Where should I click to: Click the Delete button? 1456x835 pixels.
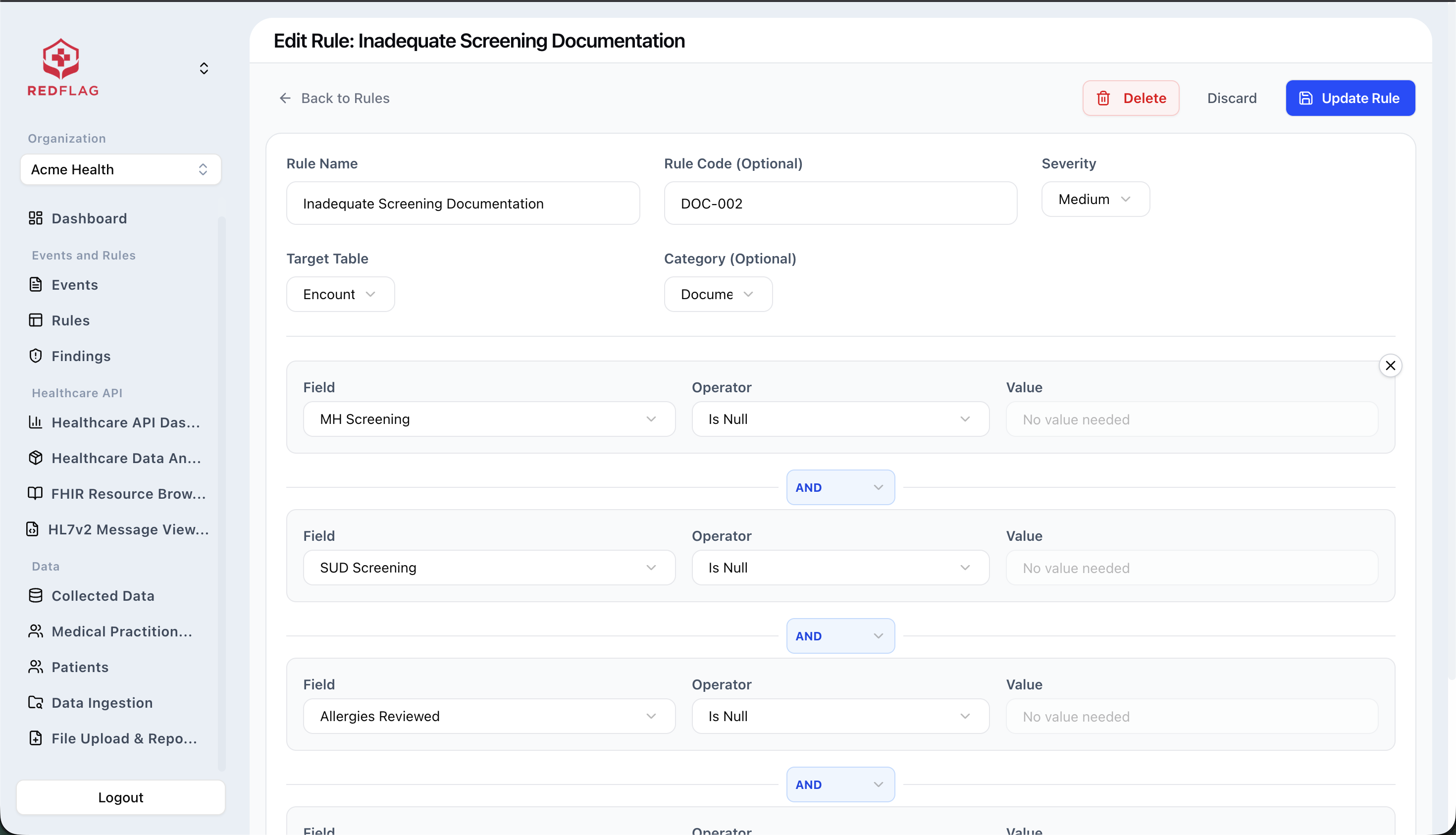click(1130, 98)
